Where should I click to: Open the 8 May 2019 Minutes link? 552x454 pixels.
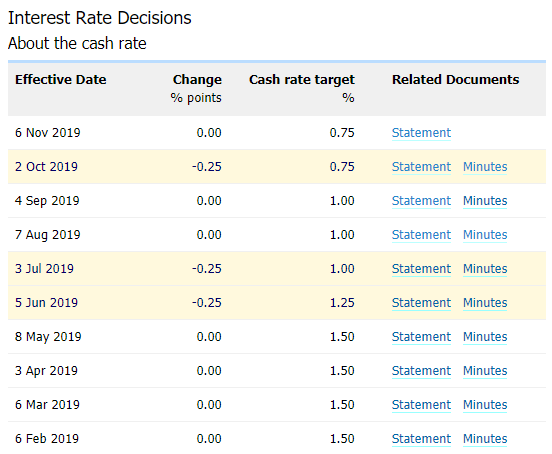point(485,337)
